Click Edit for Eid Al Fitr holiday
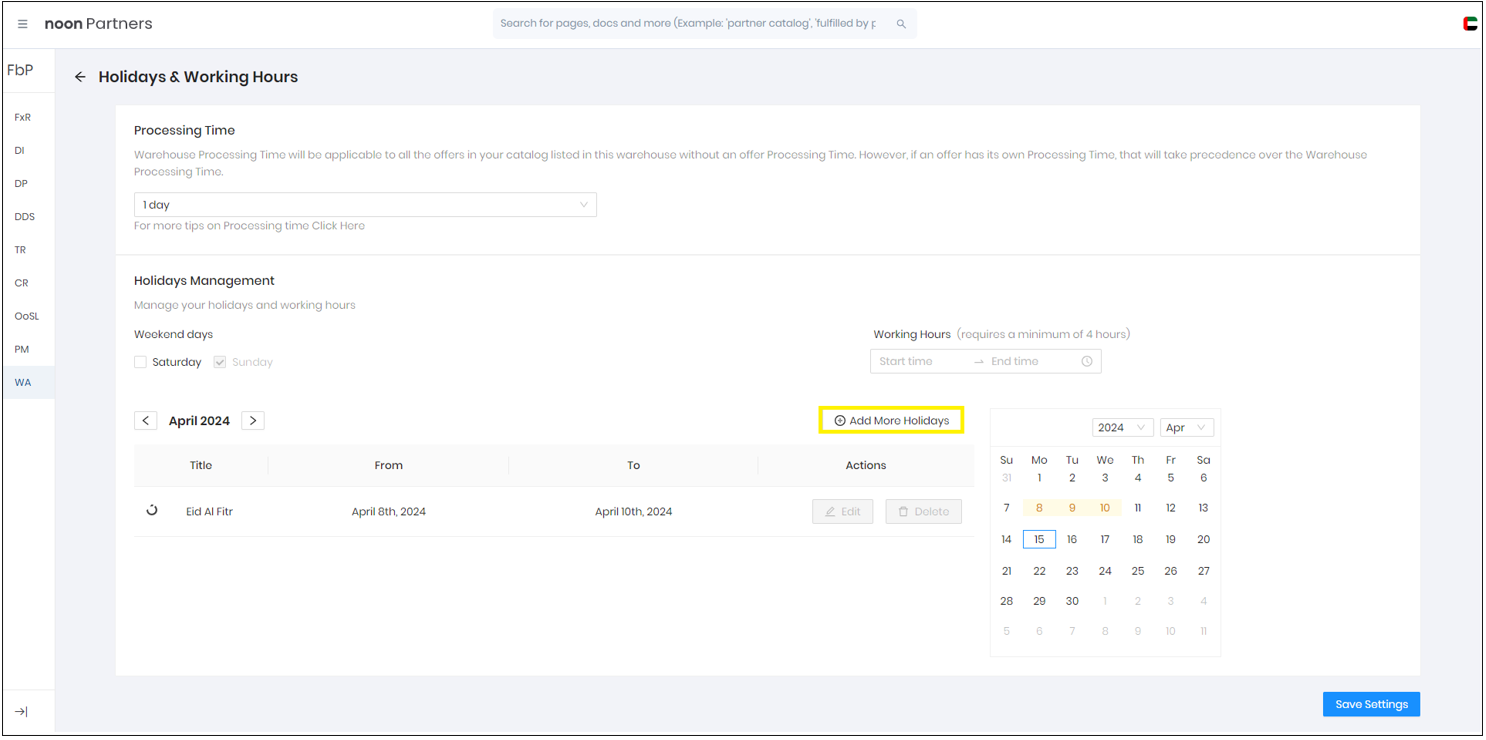1486x740 pixels. click(843, 512)
